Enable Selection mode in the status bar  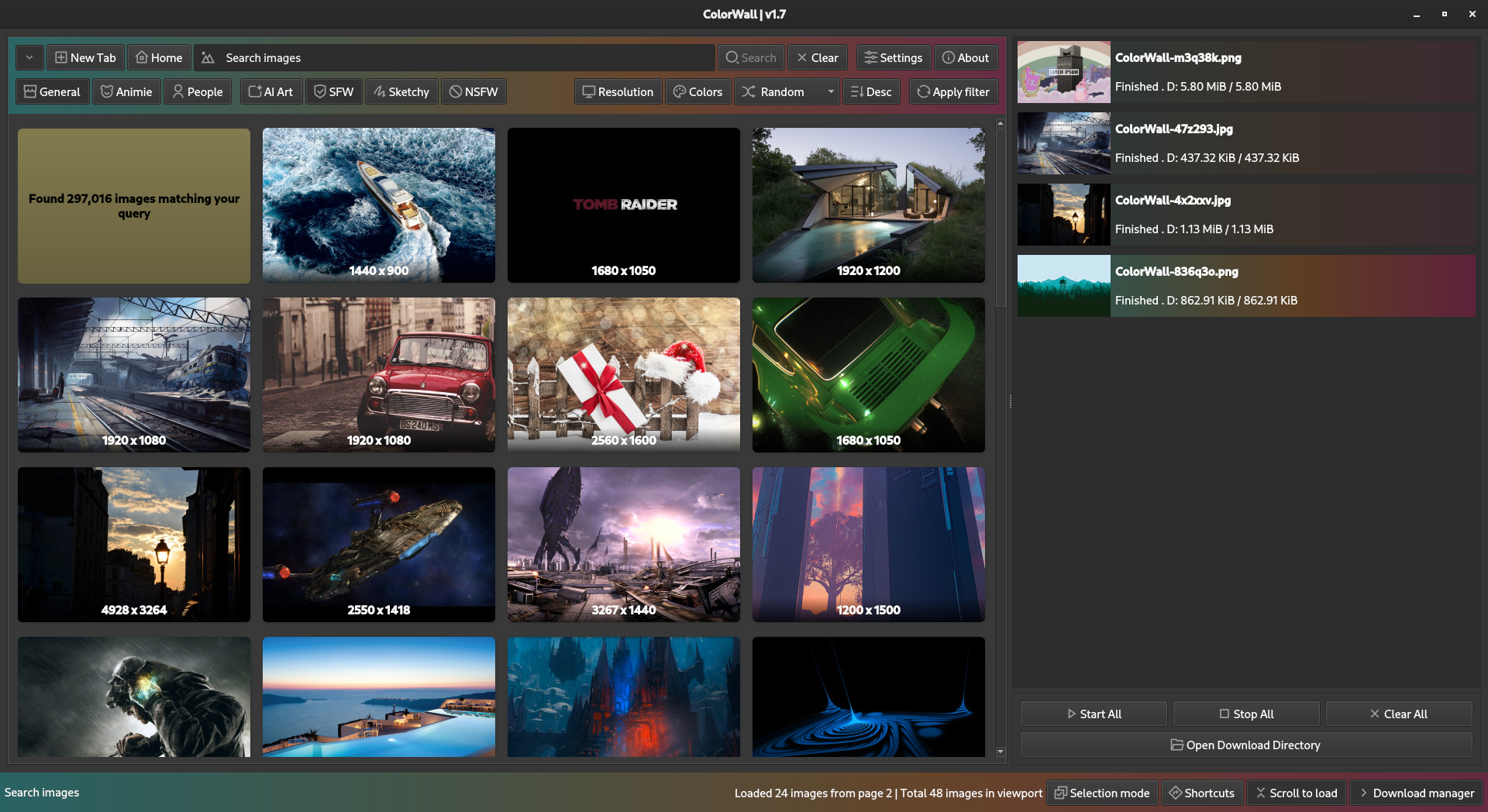coord(1101,793)
